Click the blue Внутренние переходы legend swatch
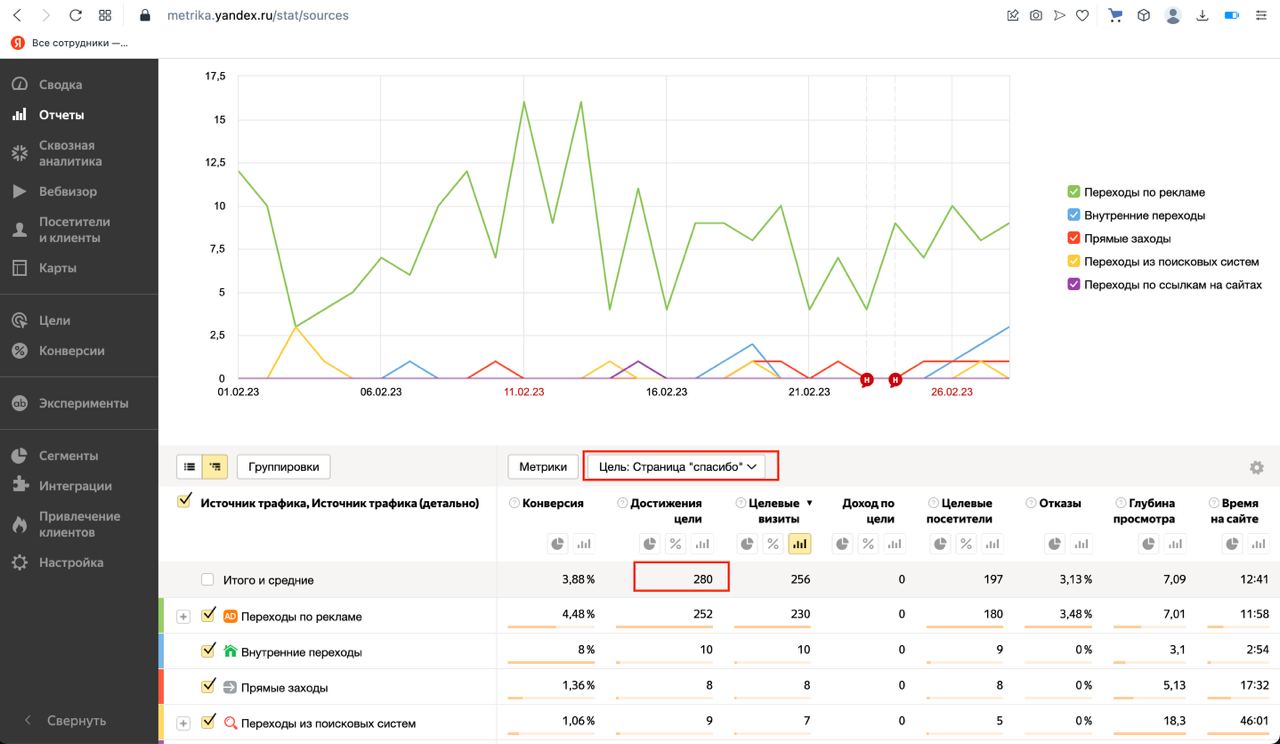 pos(1074,215)
